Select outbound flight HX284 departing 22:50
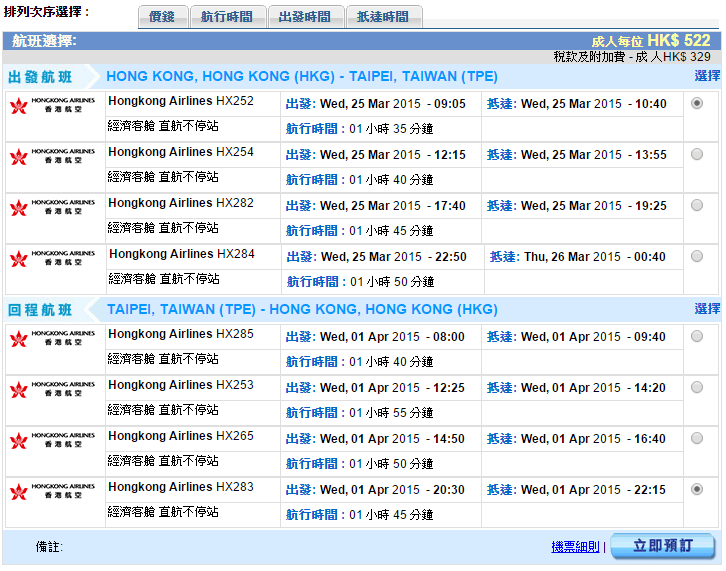The image size is (726, 571). [697, 256]
